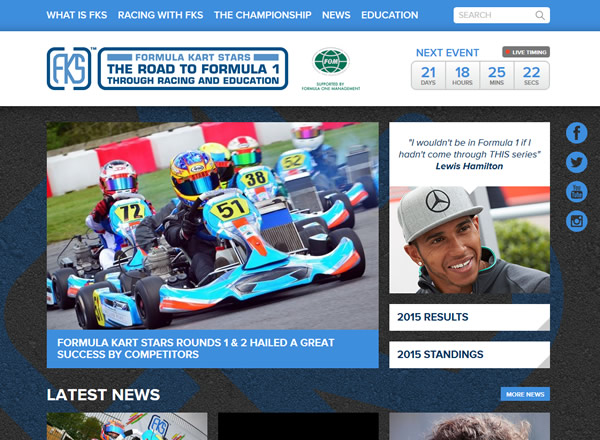Open the black middle news thumbnail

click(x=298, y=426)
